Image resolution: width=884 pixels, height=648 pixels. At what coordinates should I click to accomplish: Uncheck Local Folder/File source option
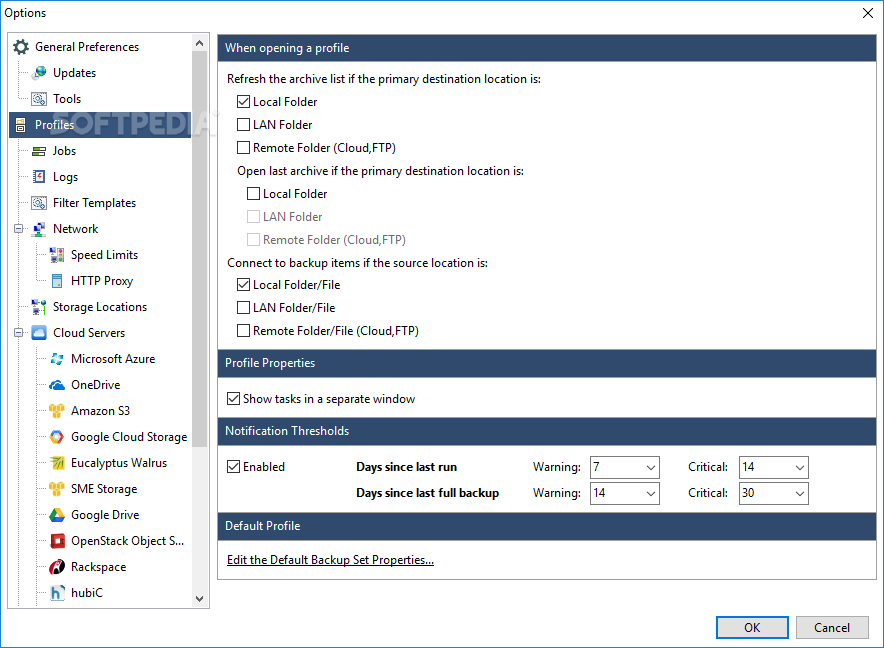coord(244,285)
